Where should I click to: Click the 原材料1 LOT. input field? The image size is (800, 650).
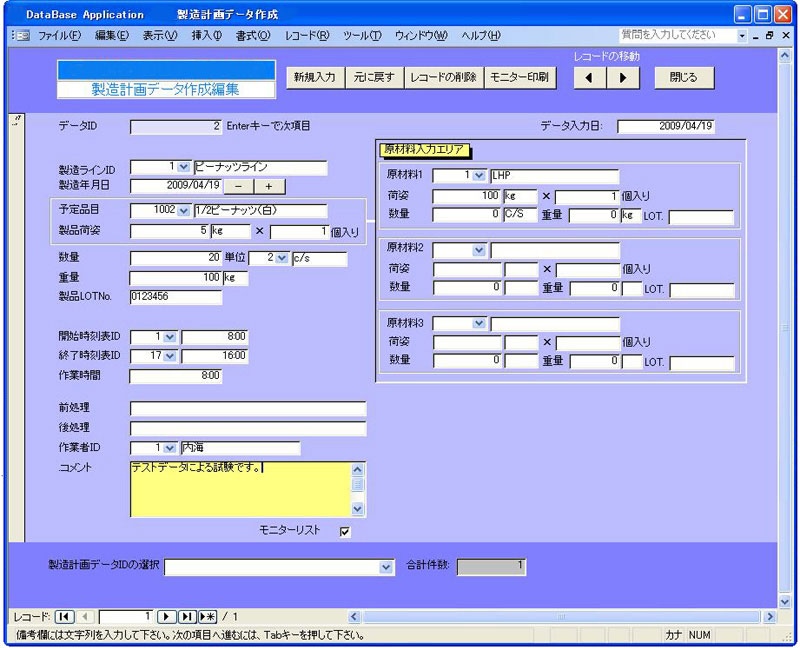701,217
